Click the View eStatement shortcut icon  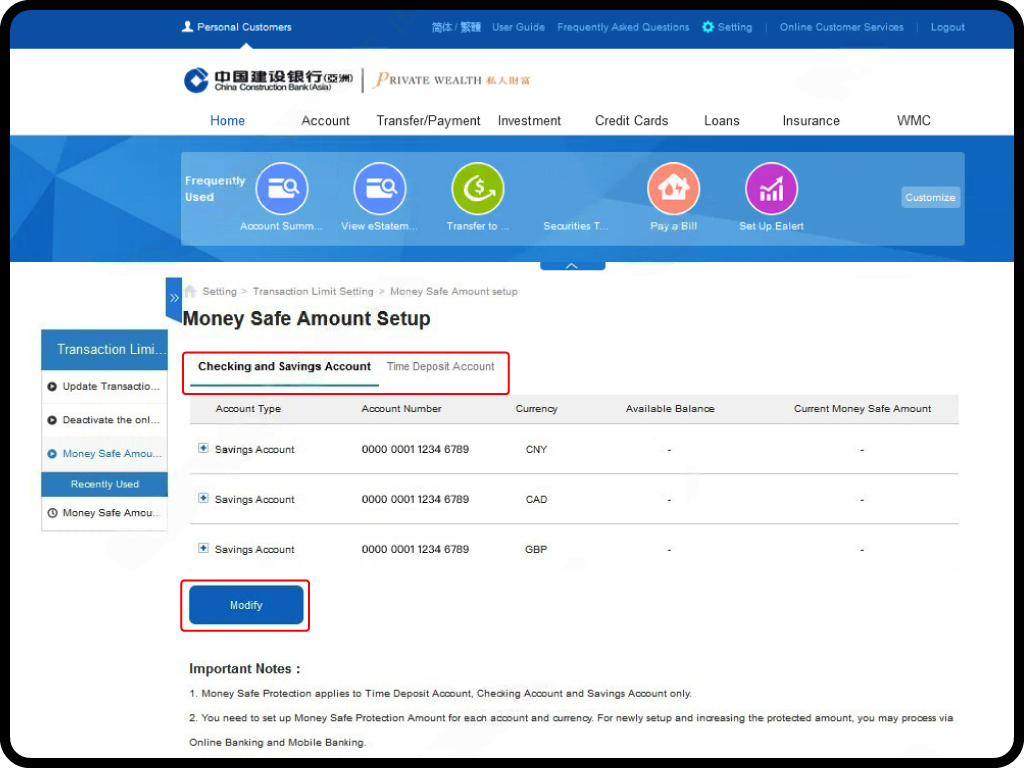[380, 189]
